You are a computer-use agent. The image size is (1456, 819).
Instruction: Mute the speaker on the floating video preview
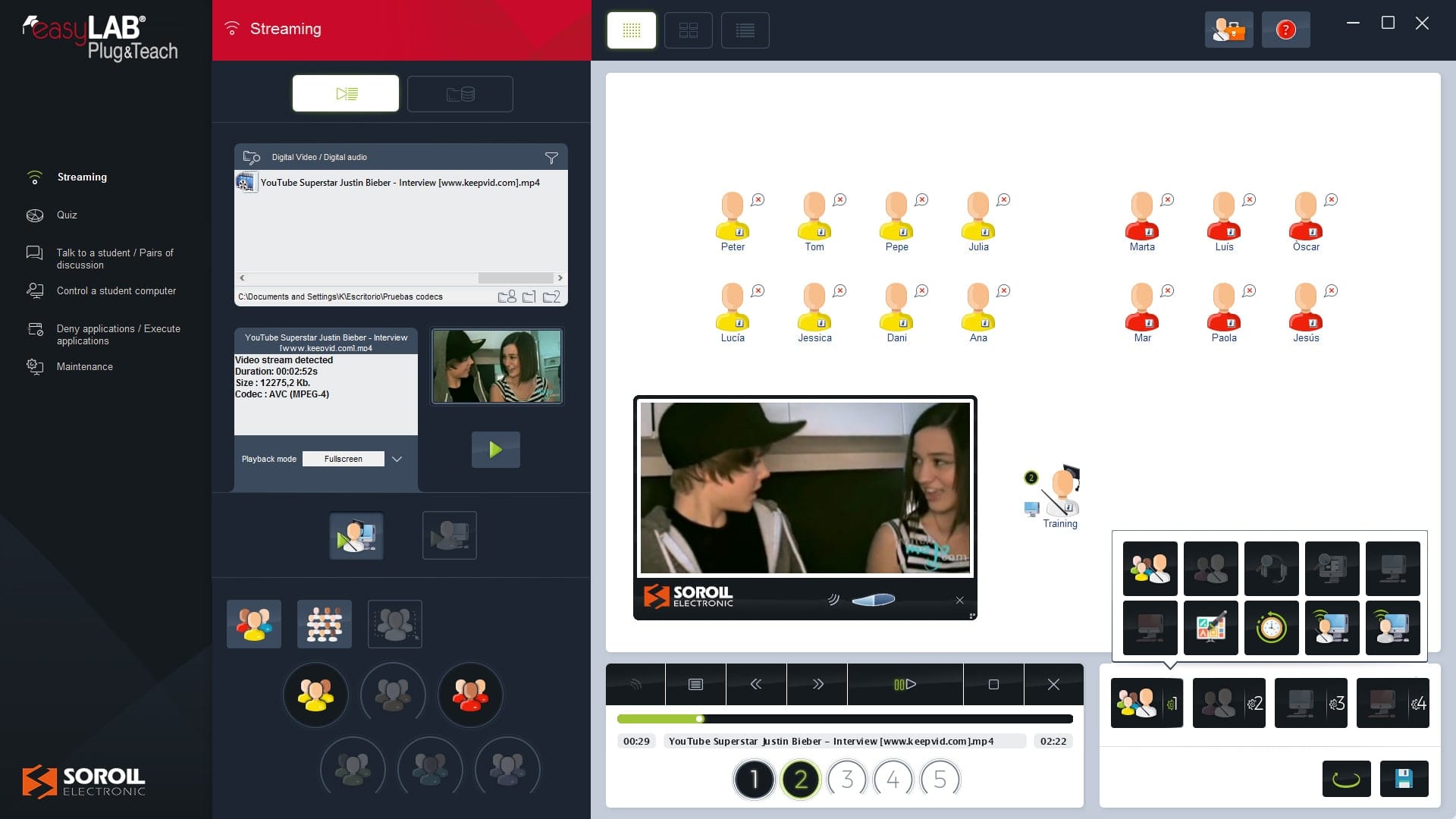point(834,599)
